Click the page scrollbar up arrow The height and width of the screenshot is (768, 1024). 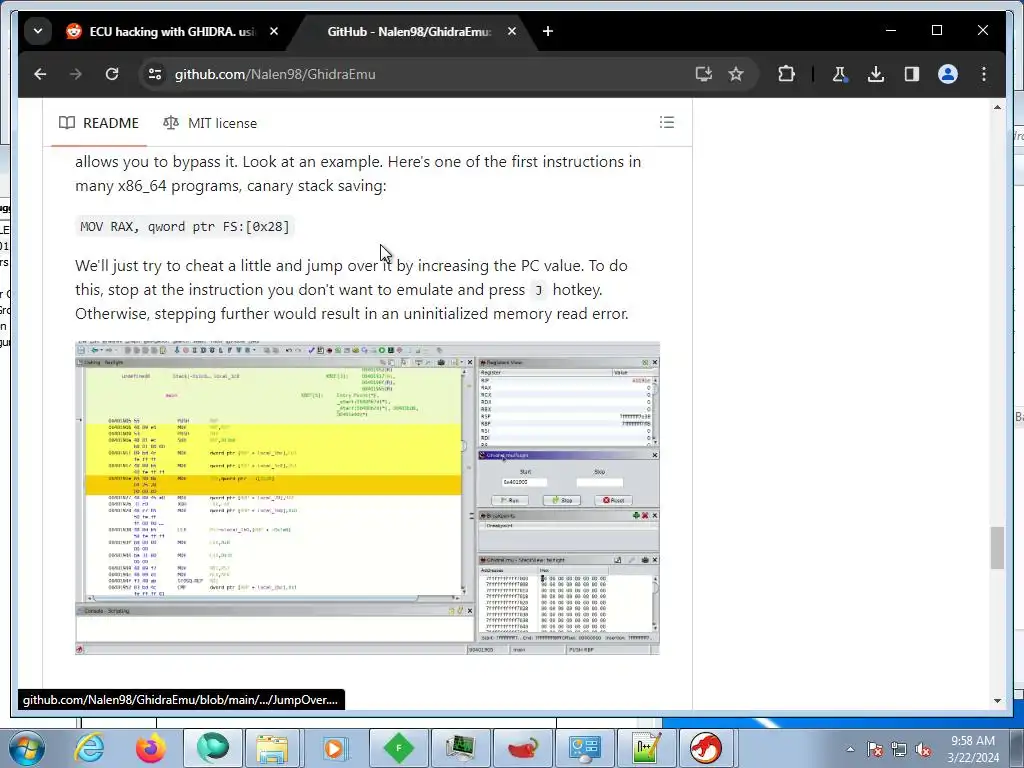[997, 107]
